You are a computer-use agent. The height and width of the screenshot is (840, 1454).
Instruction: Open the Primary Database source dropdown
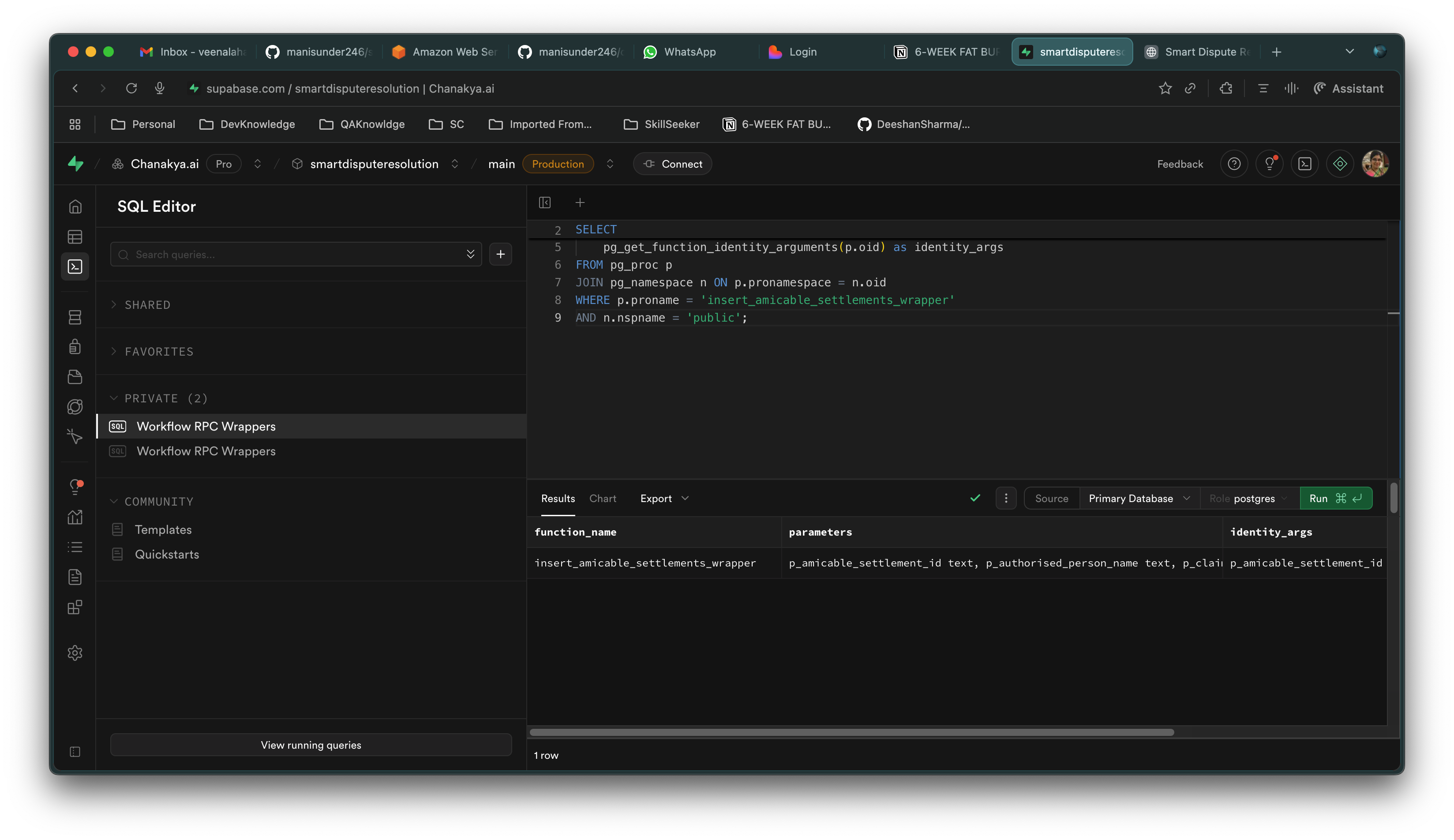click(1139, 498)
